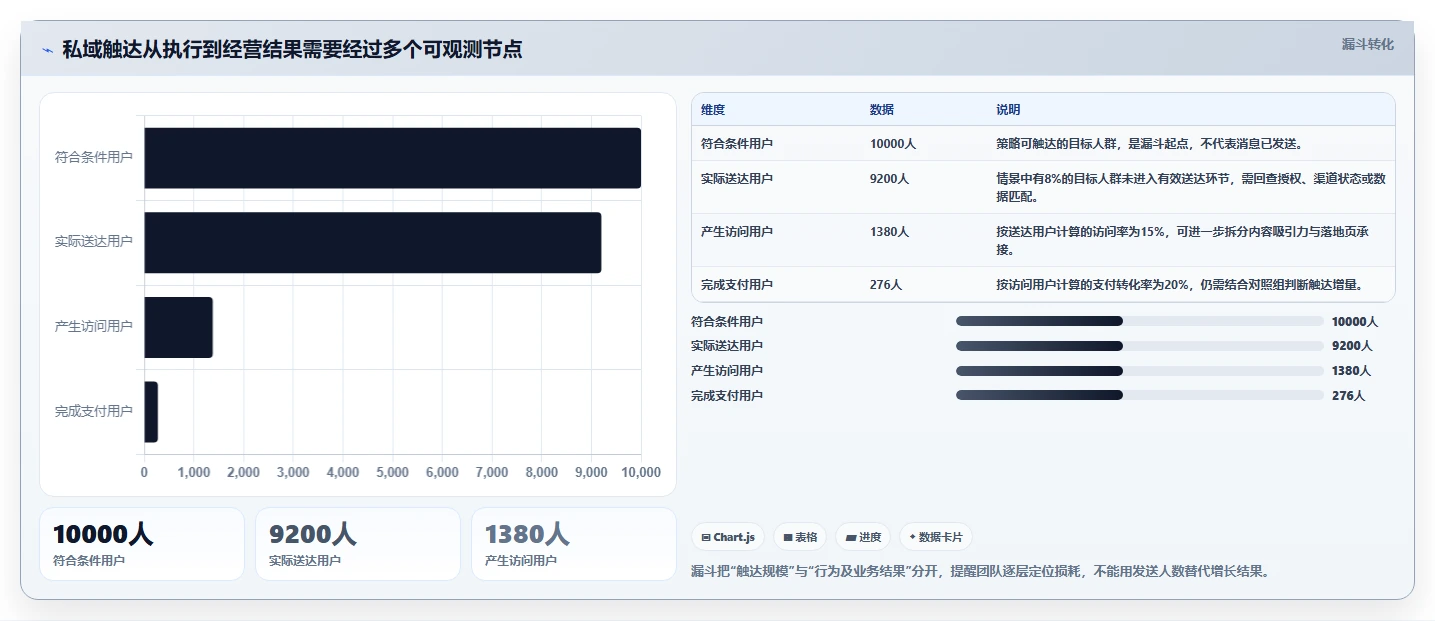Click the 9200人 data card
Viewport: 1435px width, 621px height.
[x=358, y=544]
